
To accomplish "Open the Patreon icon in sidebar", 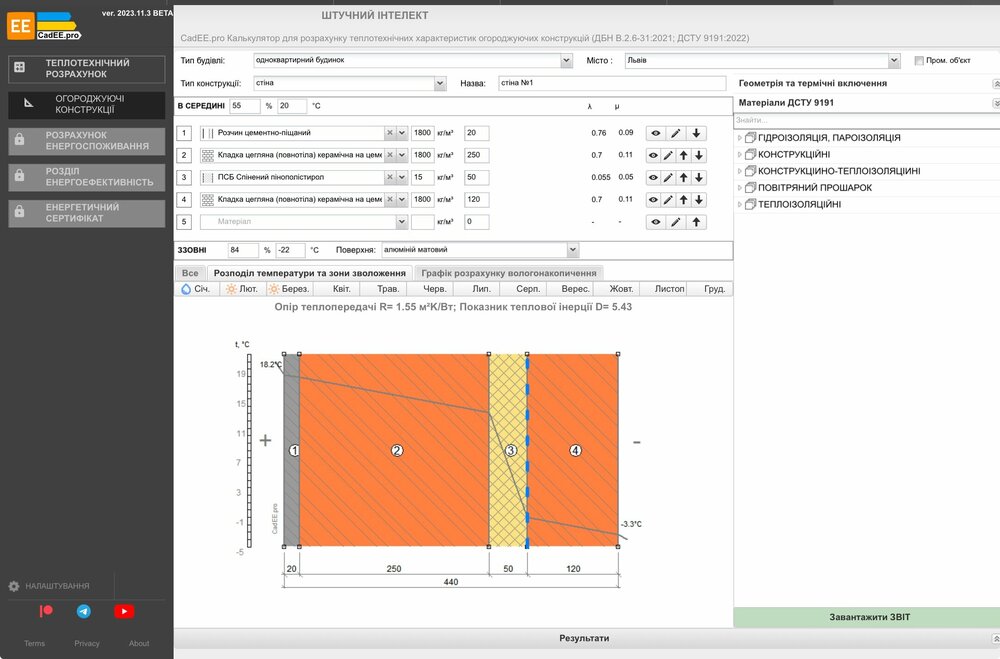I will point(46,611).
